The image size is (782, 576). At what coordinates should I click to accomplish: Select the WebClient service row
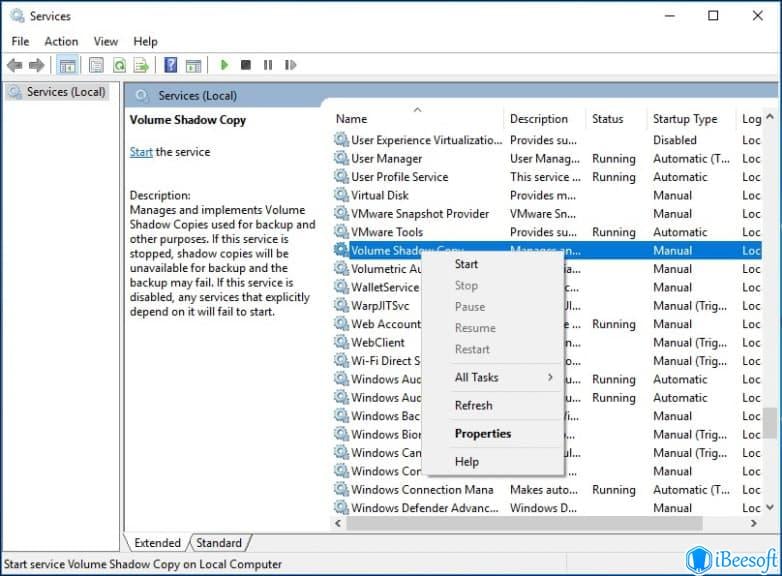point(547,343)
